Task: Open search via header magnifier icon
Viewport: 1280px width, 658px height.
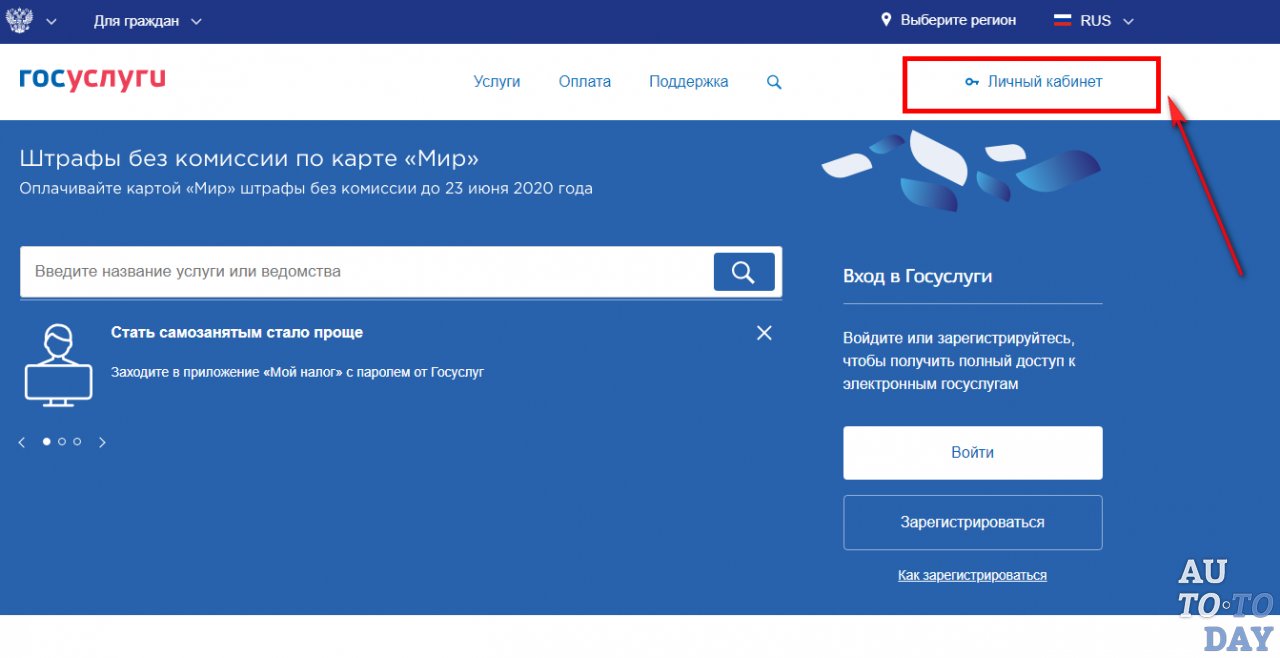Action: click(x=774, y=82)
